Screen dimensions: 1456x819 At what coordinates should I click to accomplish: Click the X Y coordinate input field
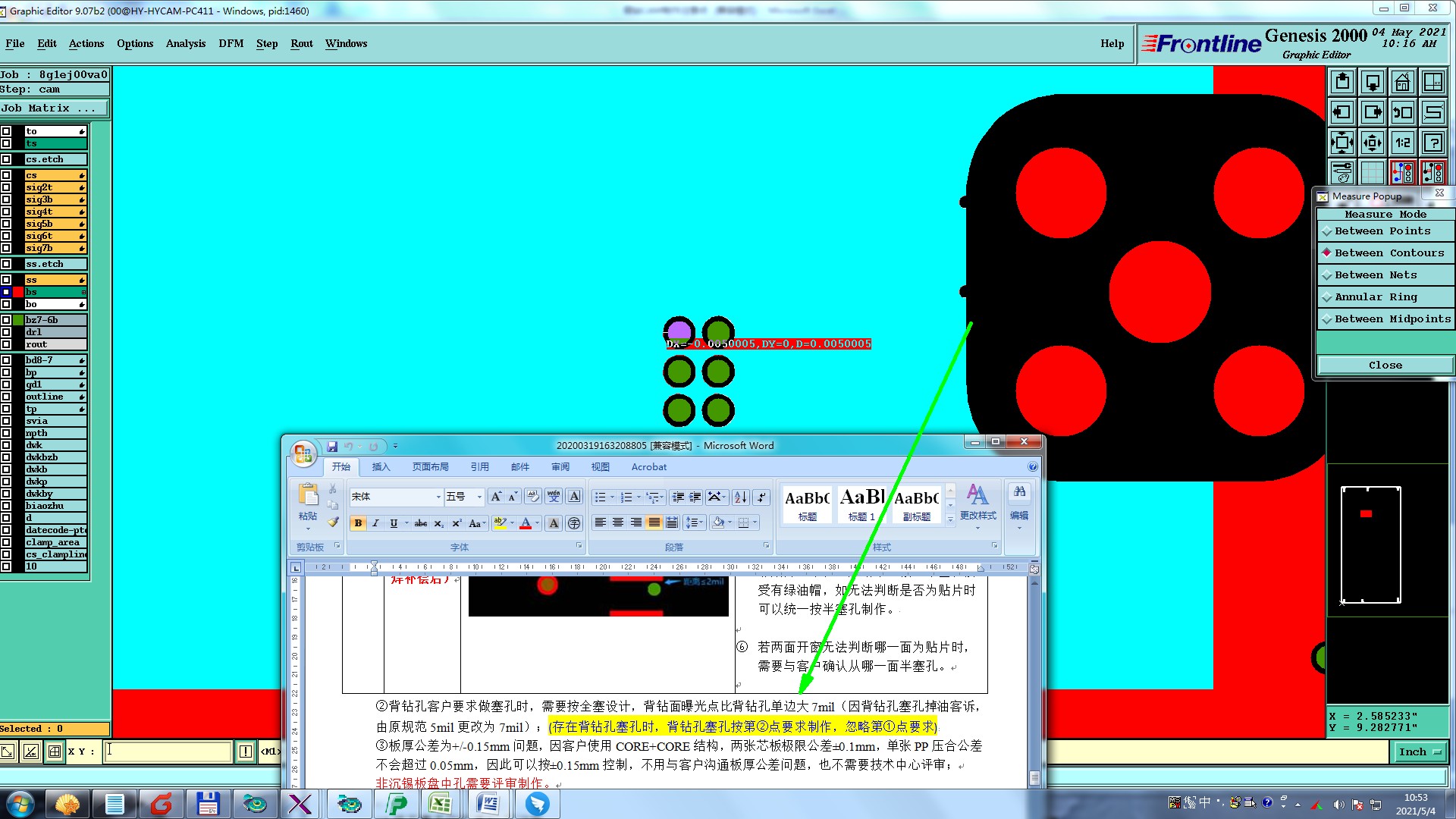(x=168, y=752)
